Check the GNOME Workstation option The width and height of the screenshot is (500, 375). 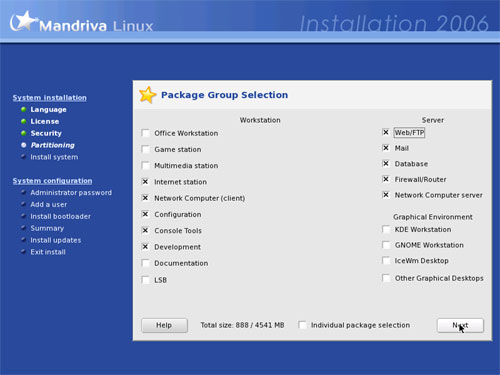386,245
